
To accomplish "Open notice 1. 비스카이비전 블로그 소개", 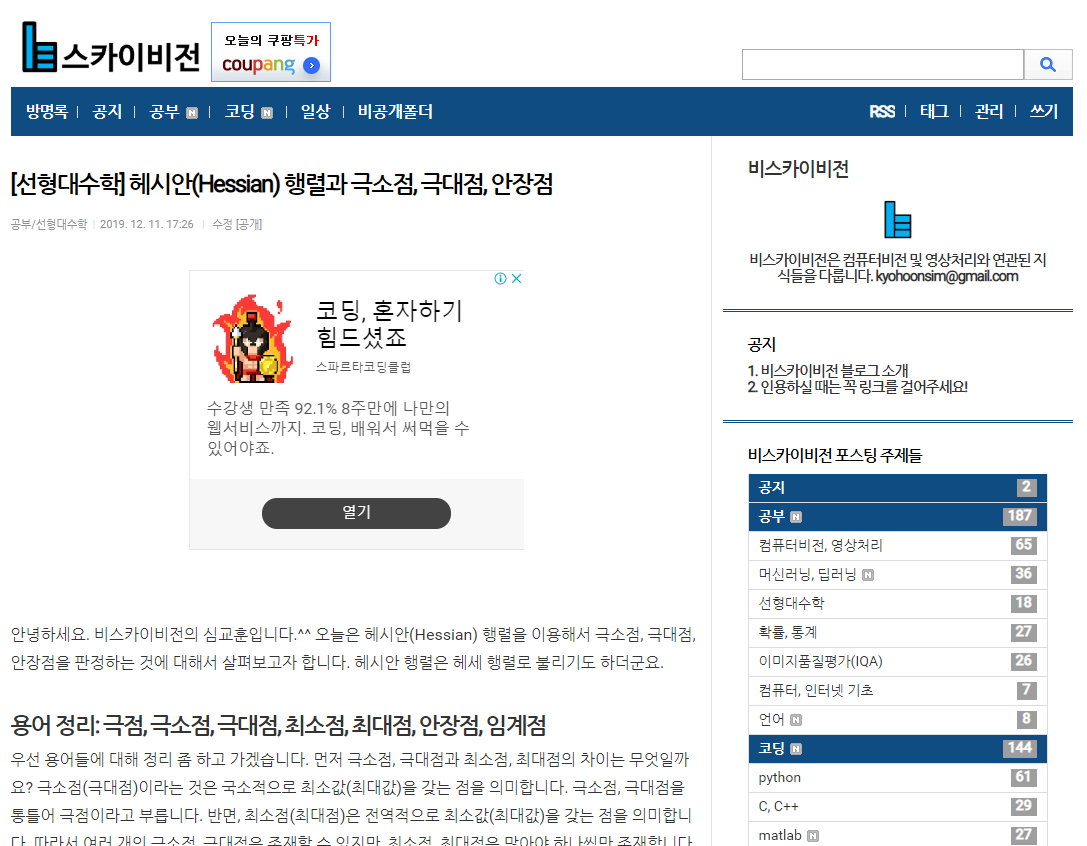I will click(828, 370).
